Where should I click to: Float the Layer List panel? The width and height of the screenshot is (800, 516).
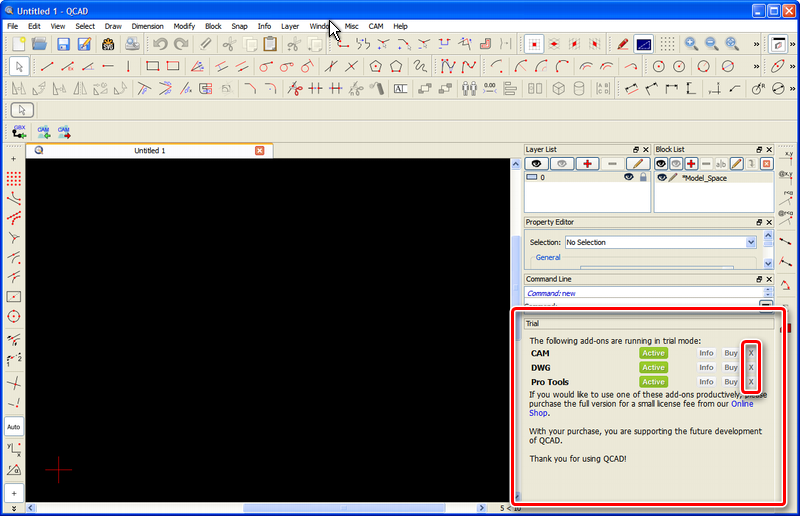(636, 150)
